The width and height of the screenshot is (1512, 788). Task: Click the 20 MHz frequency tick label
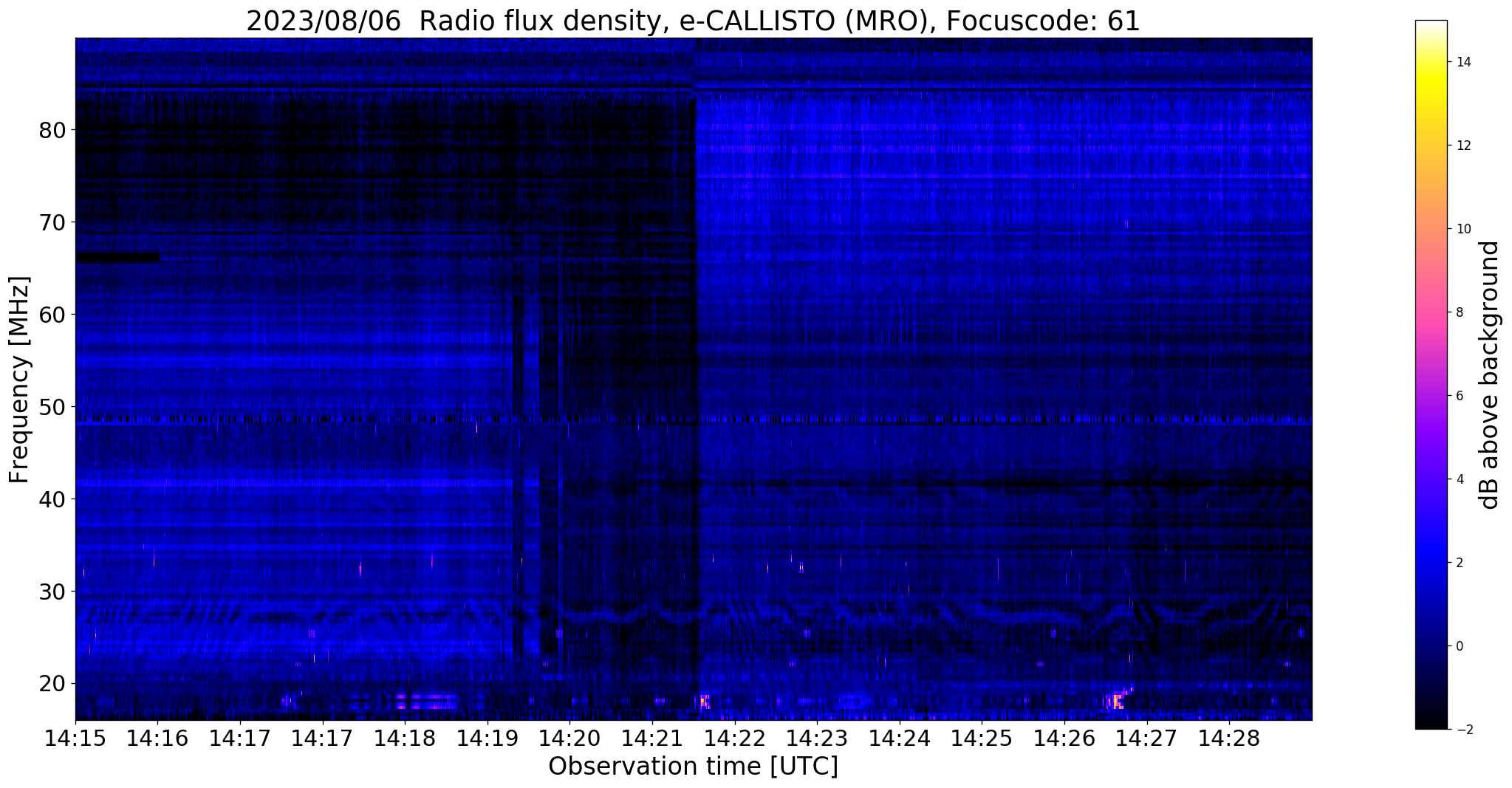(x=52, y=684)
